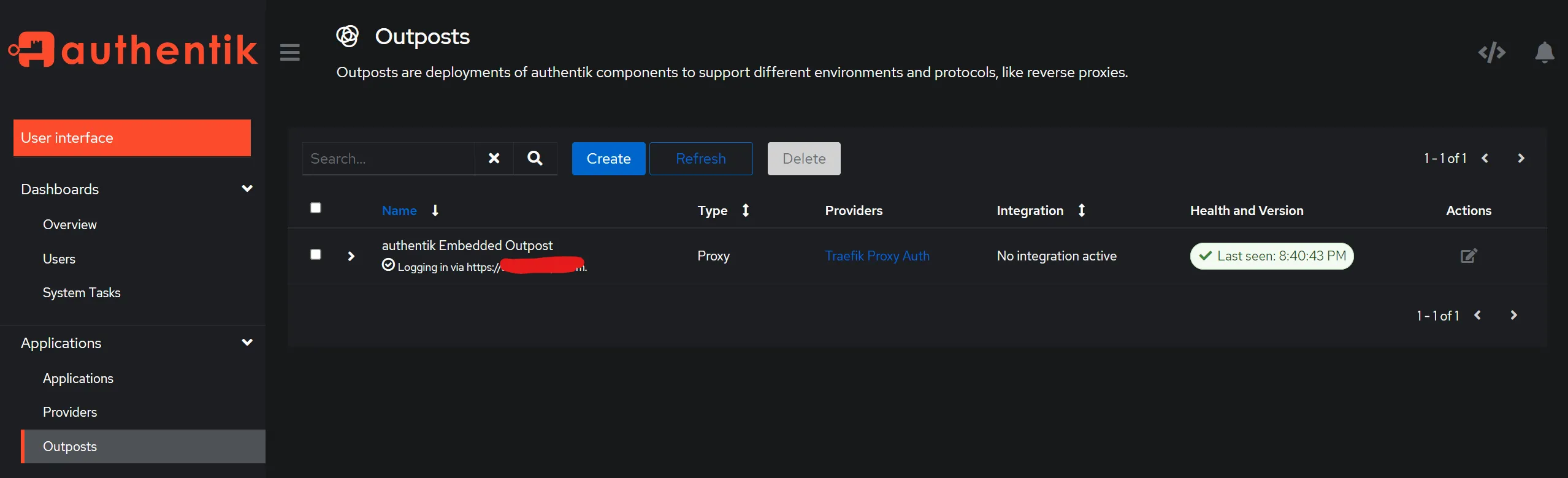Viewport: 1568px width, 478px height.
Task: Focus the Search input field
Action: tap(389, 159)
